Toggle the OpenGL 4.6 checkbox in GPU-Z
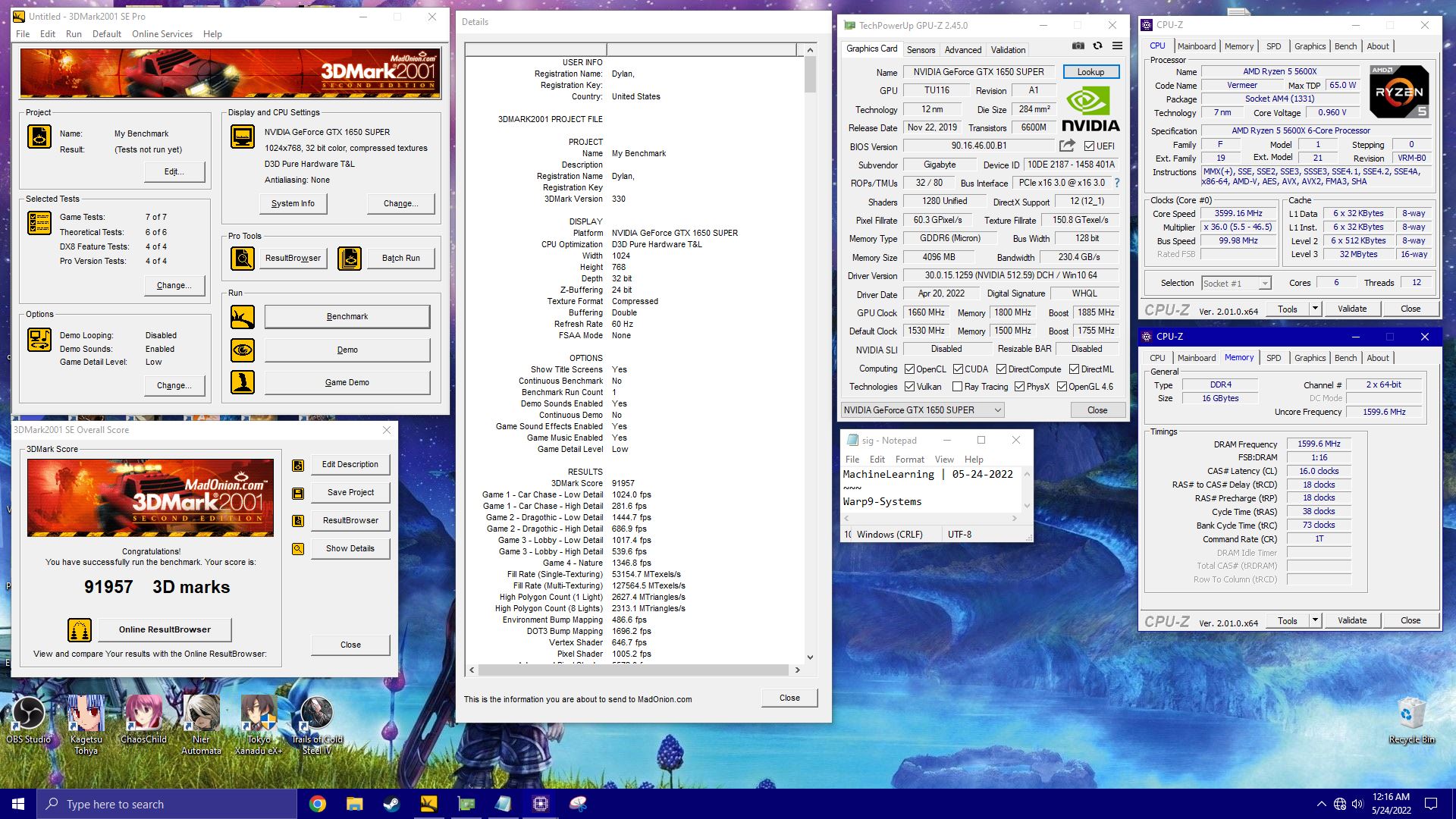 [x=1062, y=387]
